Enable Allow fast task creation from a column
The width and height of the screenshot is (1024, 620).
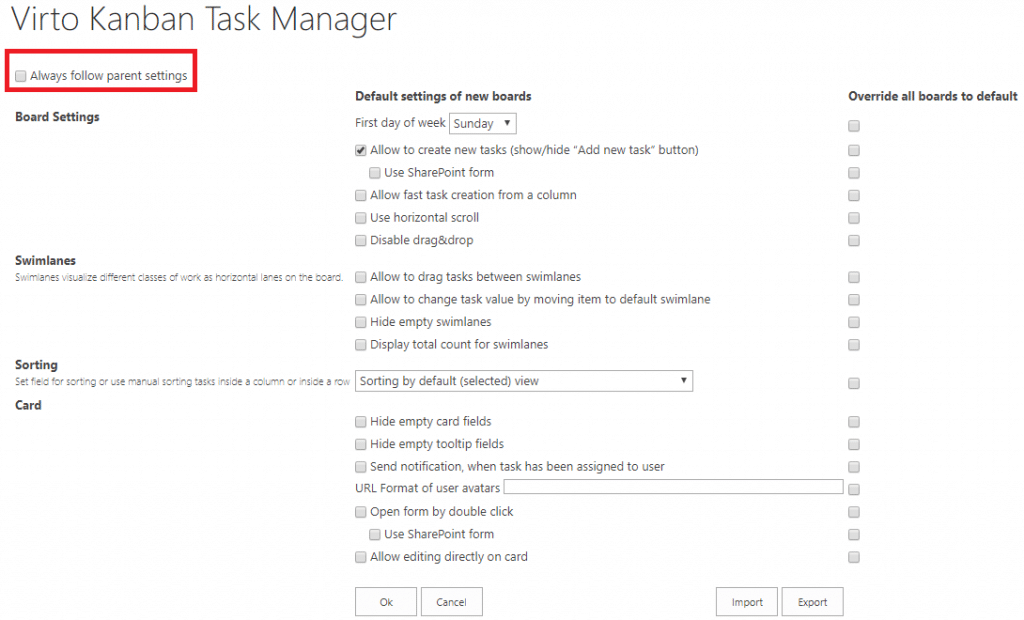(360, 195)
